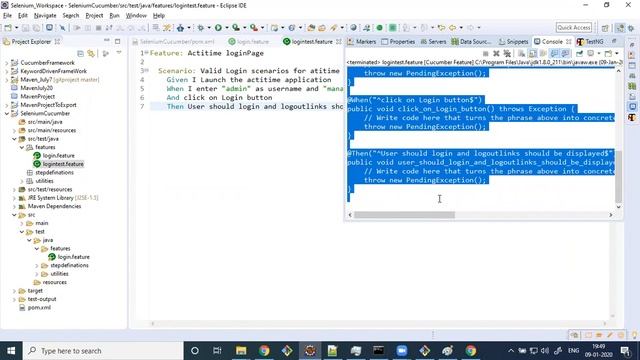Click the External Tools run icon
The width and height of the screenshot is (640, 360).
click(254, 28)
